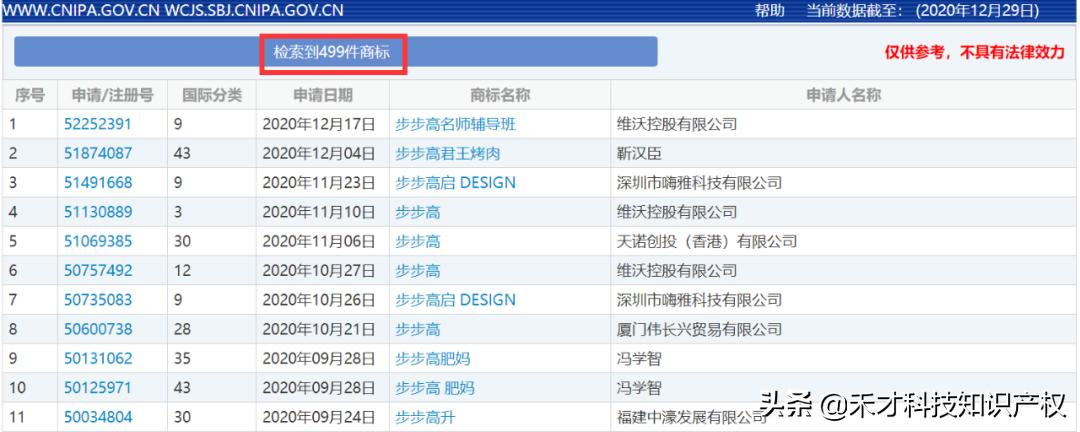Open 步步高 trademark filed 2020年11月10日
Image resolution: width=1080 pixels, height=432 pixels.
(417, 212)
